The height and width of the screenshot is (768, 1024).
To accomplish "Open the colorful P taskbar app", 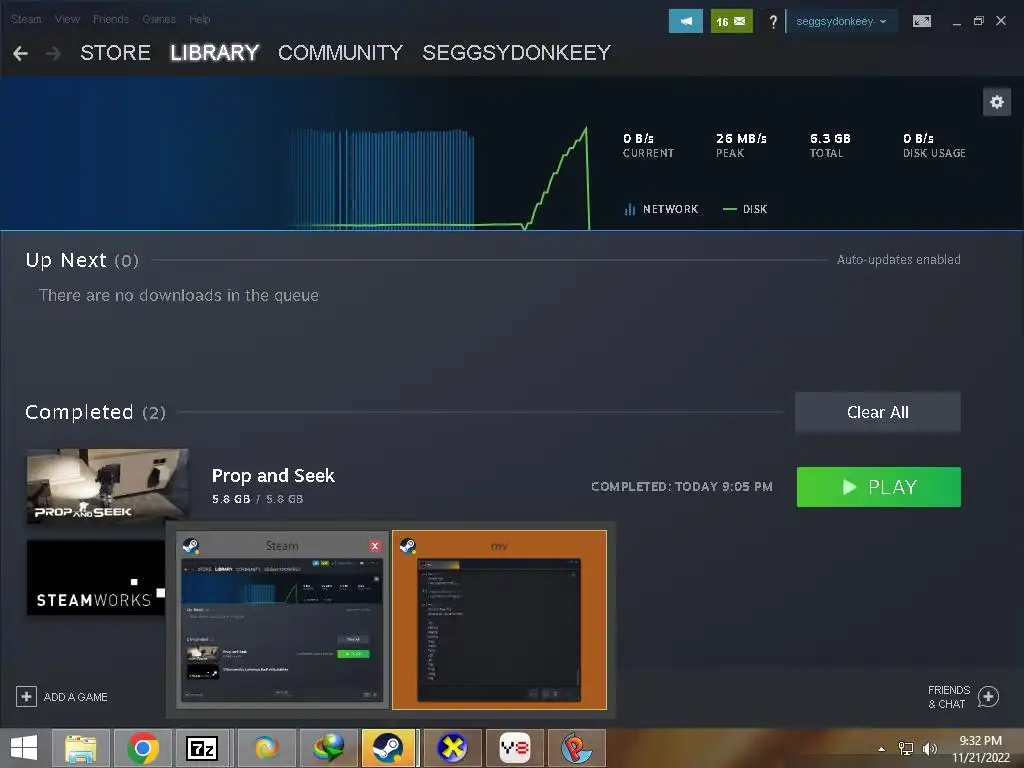I will point(577,748).
